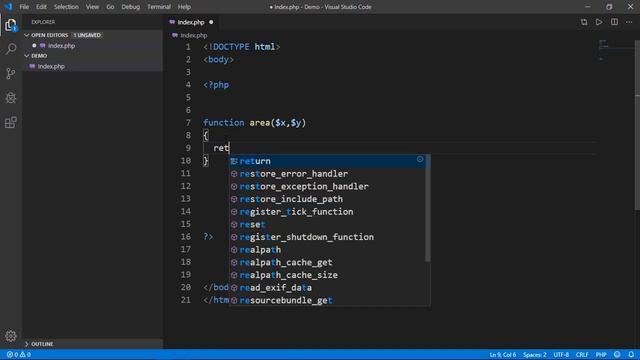
Task: Open the Selection menu
Action: click(x=66, y=7)
